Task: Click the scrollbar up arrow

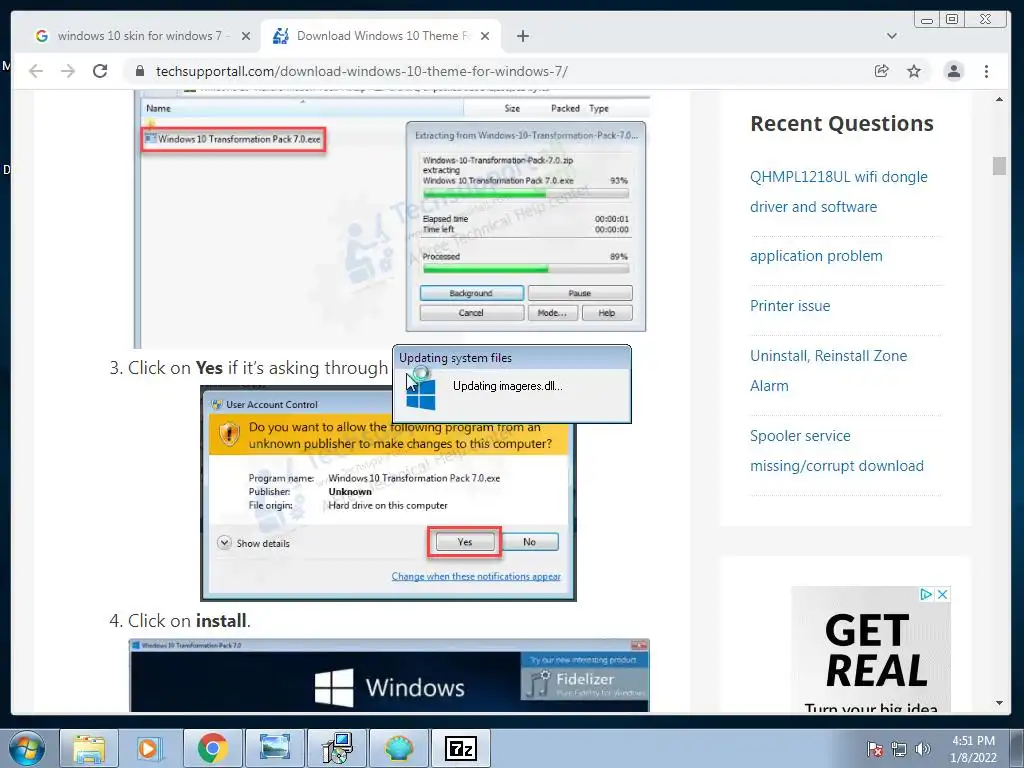Action: tap(999, 99)
